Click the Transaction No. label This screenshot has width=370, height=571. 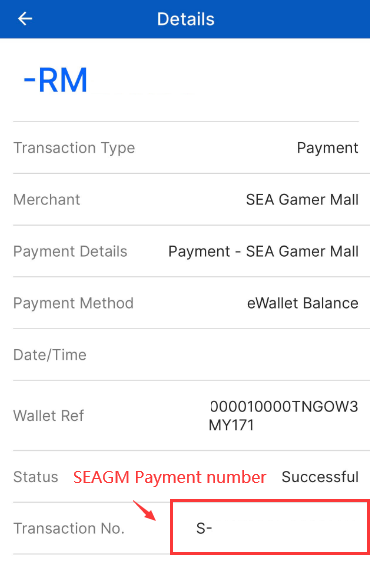[x=69, y=528]
